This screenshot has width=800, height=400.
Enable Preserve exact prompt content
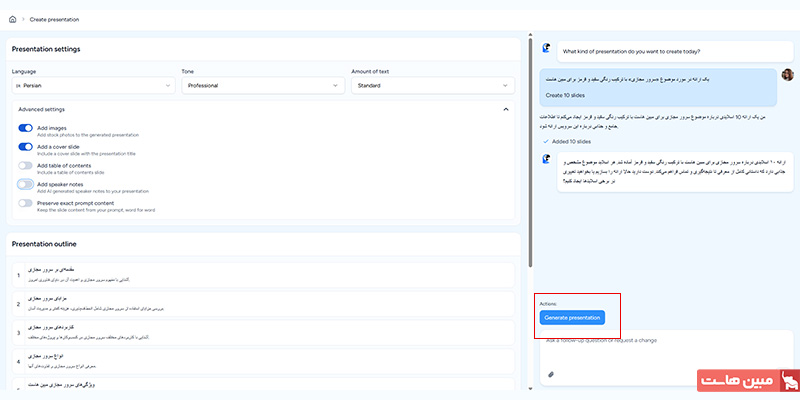click(25, 202)
